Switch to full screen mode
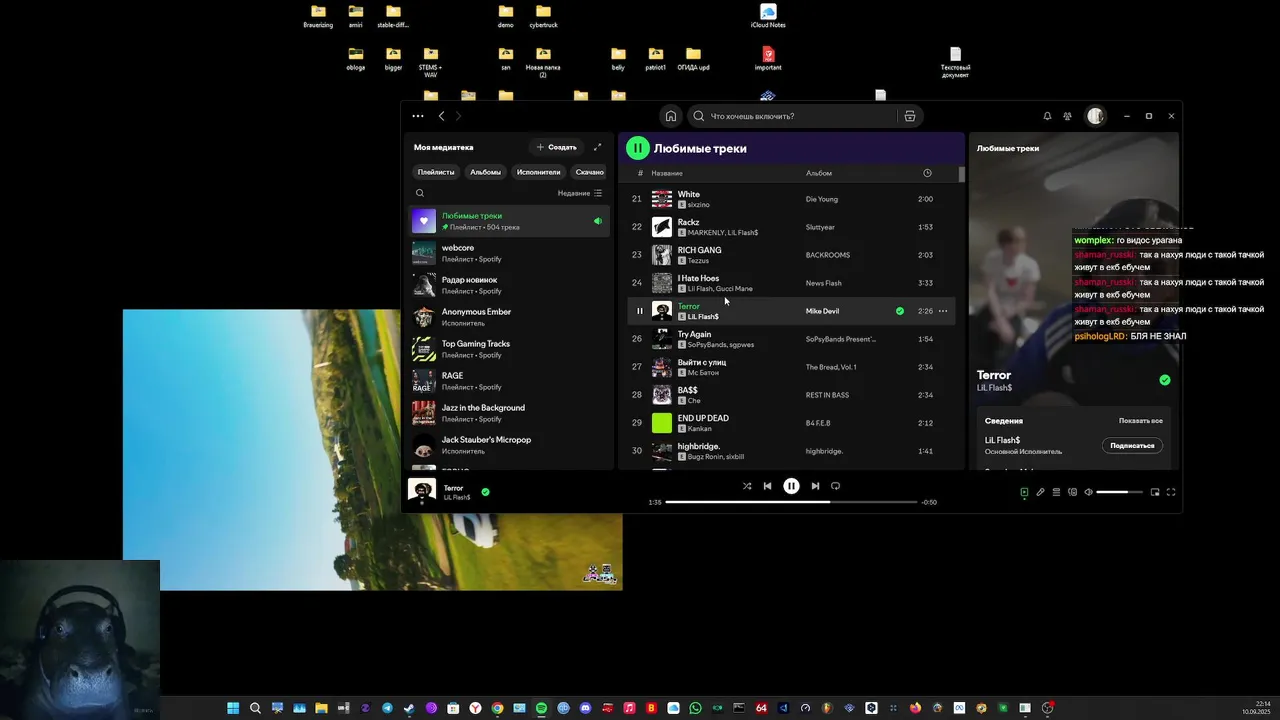The height and width of the screenshot is (720, 1280). [1171, 492]
